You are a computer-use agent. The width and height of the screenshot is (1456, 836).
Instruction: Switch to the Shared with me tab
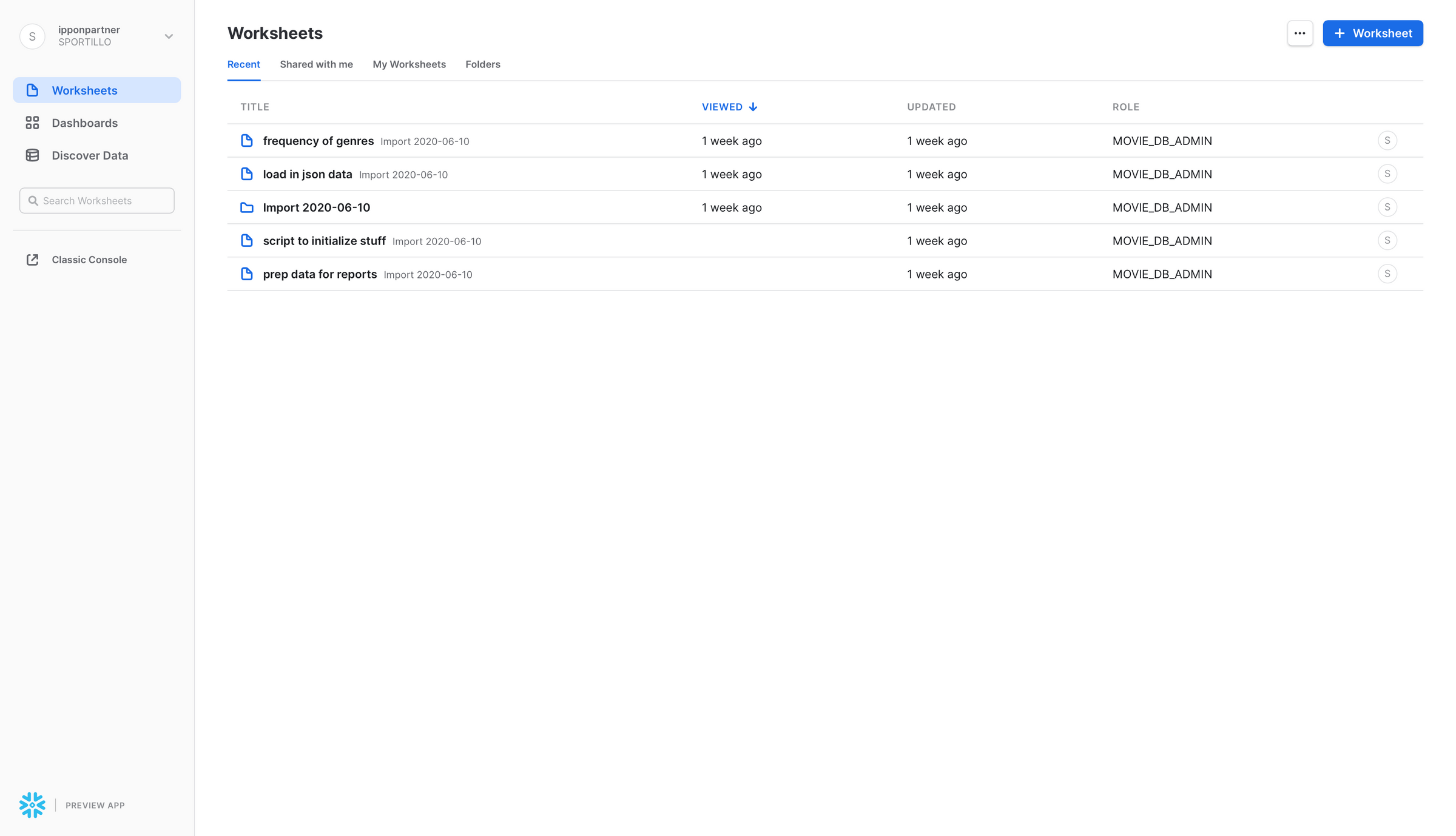[316, 64]
